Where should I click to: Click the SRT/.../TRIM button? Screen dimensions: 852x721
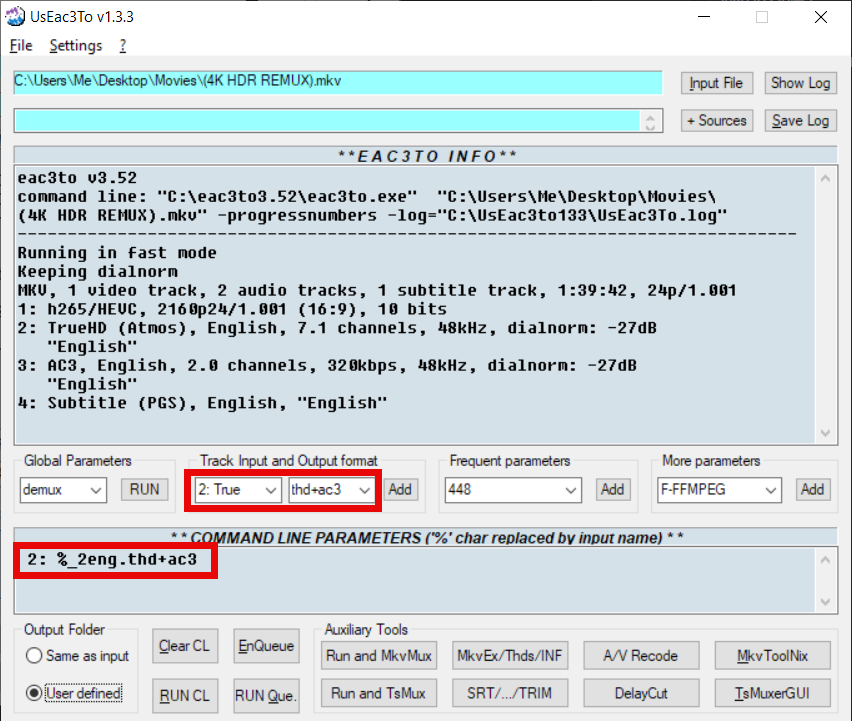click(x=510, y=693)
